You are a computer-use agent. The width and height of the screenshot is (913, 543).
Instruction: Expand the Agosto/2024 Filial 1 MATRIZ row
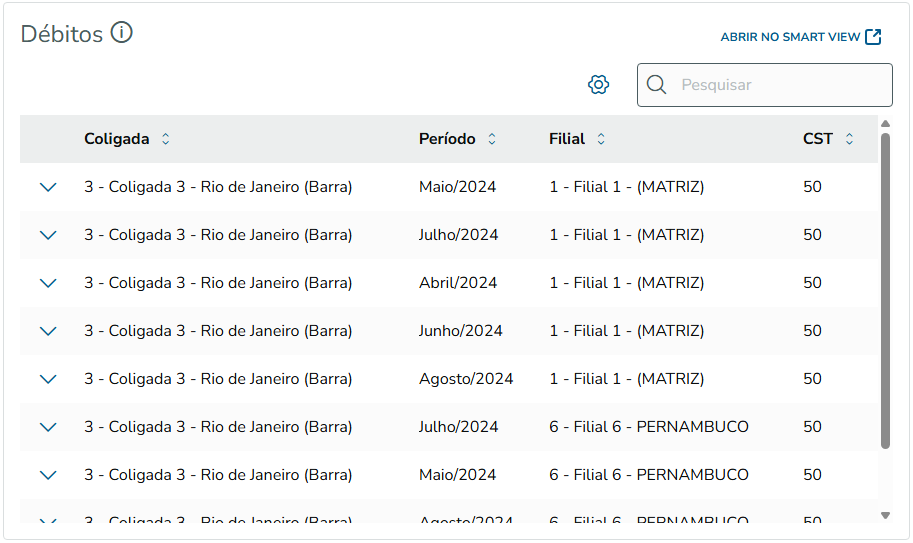pos(48,379)
